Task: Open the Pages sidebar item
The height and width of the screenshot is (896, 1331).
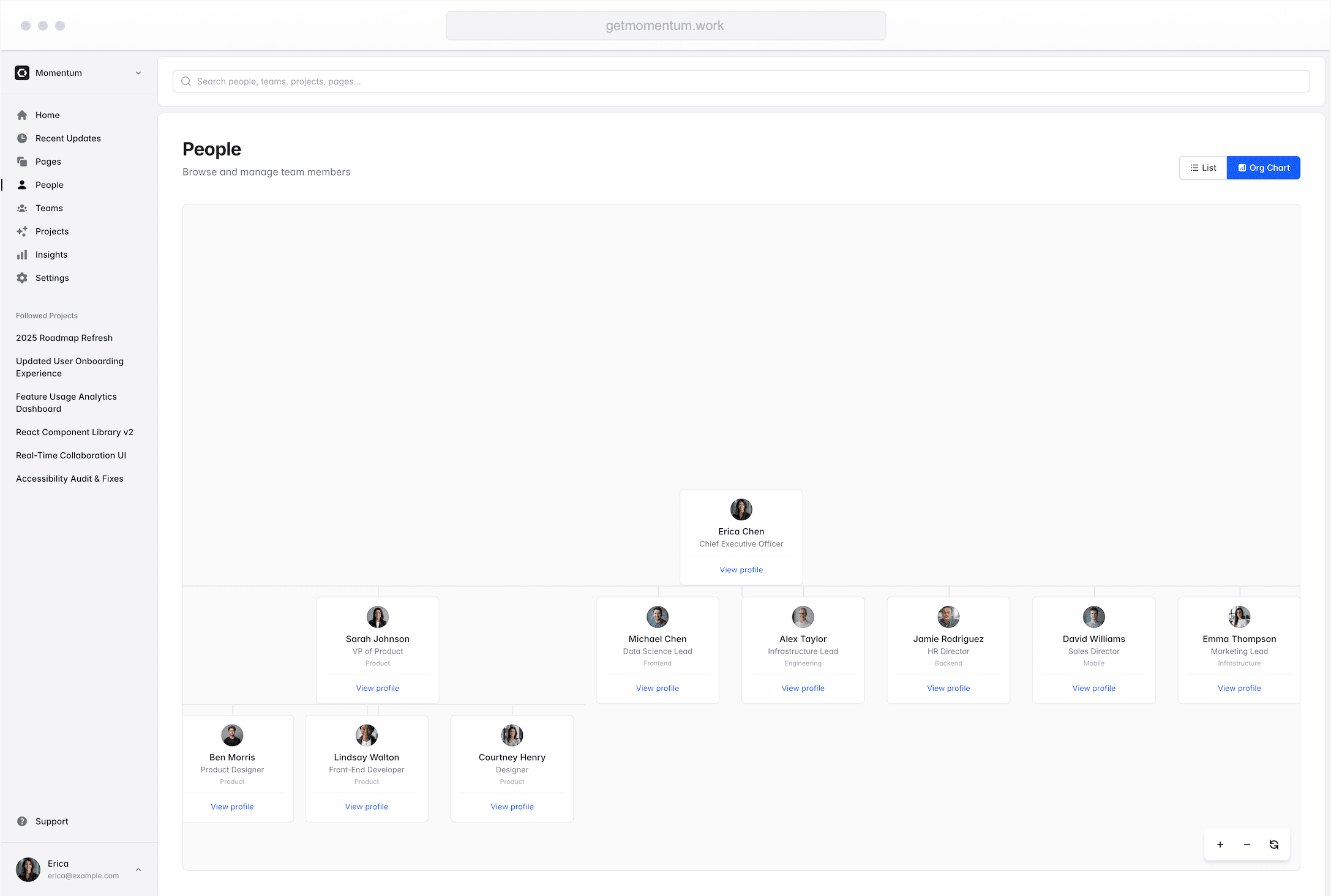Action: coord(48,162)
